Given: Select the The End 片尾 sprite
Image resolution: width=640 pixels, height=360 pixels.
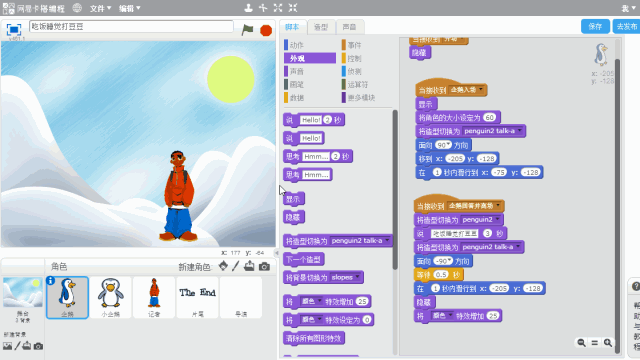Looking at the screenshot, I should pyautogui.click(x=198, y=297).
